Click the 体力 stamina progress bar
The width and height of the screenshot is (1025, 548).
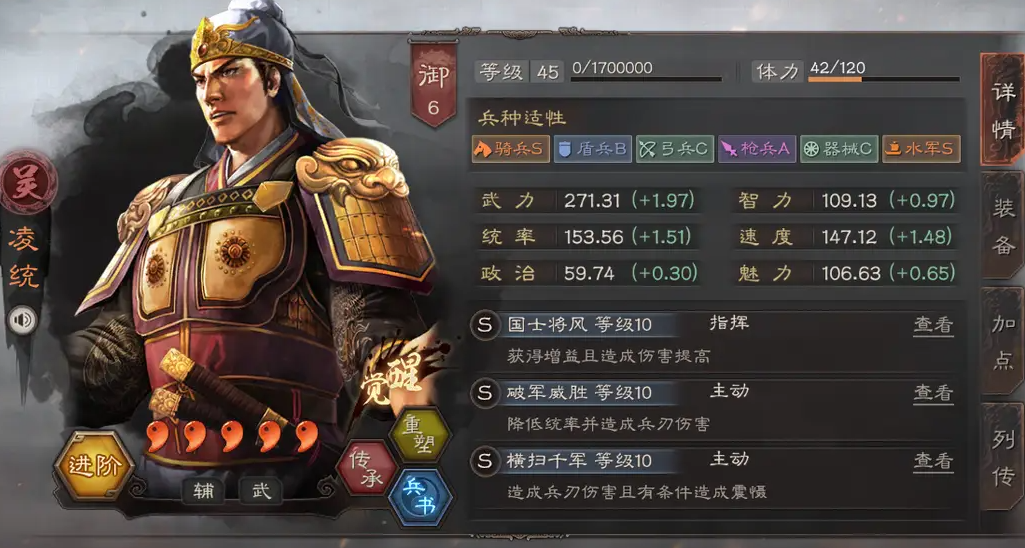[883, 80]
